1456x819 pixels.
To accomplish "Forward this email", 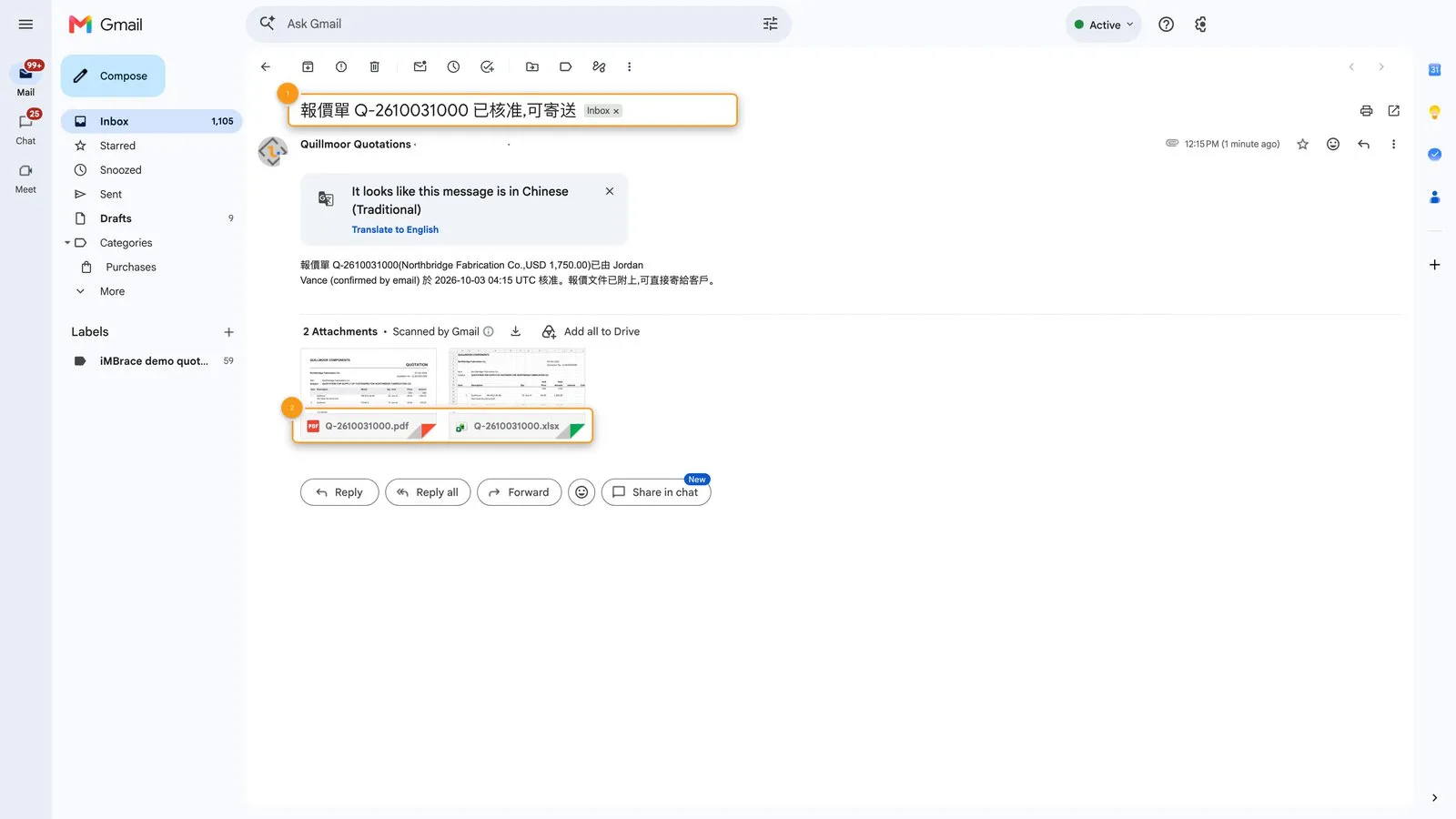I will click(x=519, y=492).
